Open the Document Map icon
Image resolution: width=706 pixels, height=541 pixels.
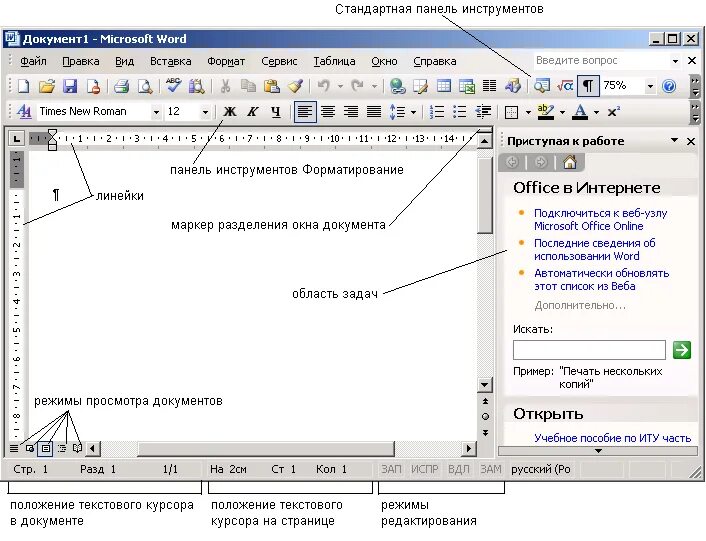pyautogui.click(x=542, y=86)
